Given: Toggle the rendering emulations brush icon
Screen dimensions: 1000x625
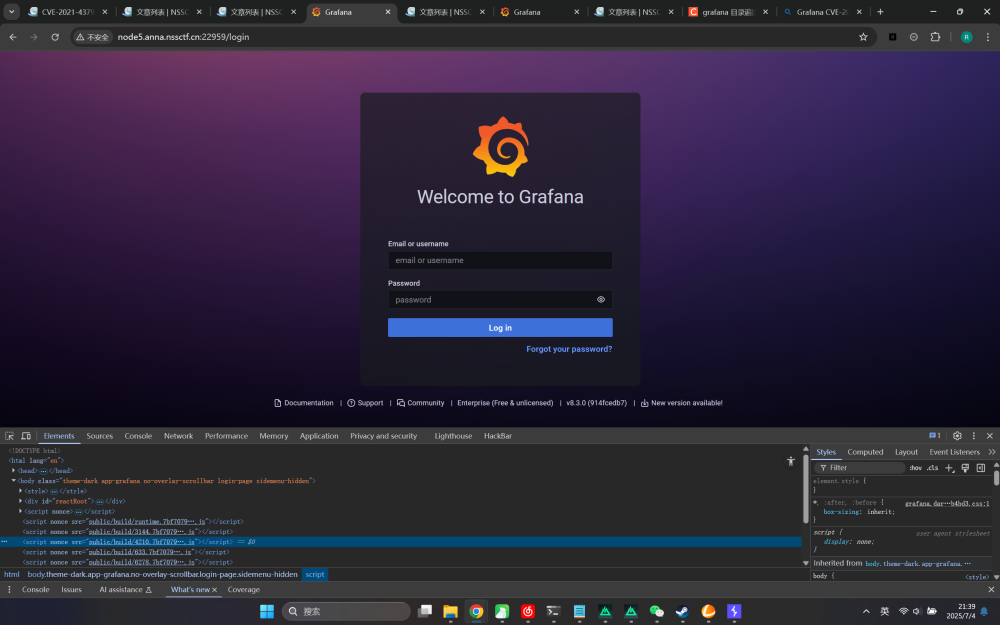Looking at the screenshot, I should pyautogui.click(x=966, y=468).
